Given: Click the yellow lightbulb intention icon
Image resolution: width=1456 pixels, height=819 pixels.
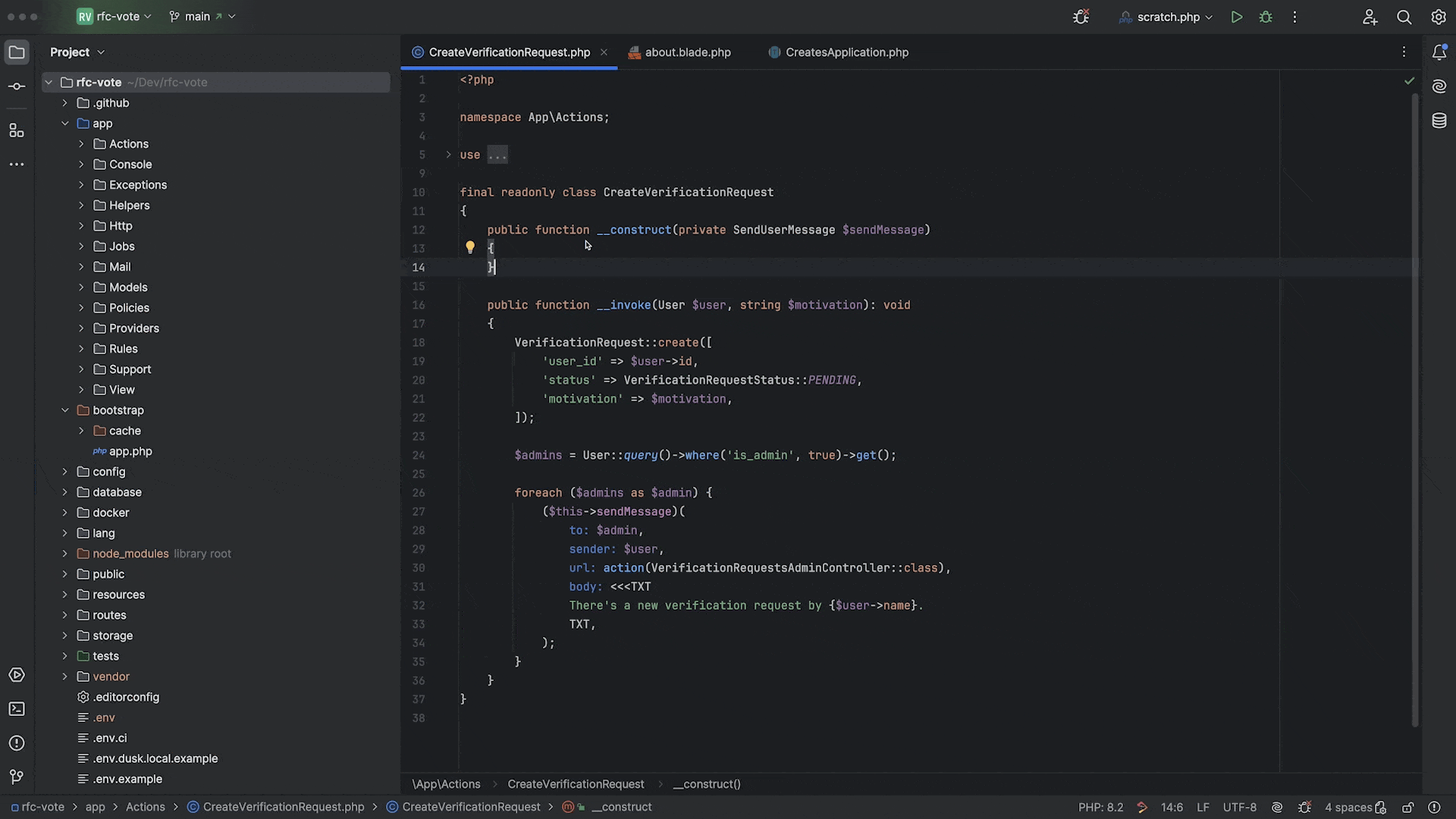Looking at the screenshot, I should [470, 247].
